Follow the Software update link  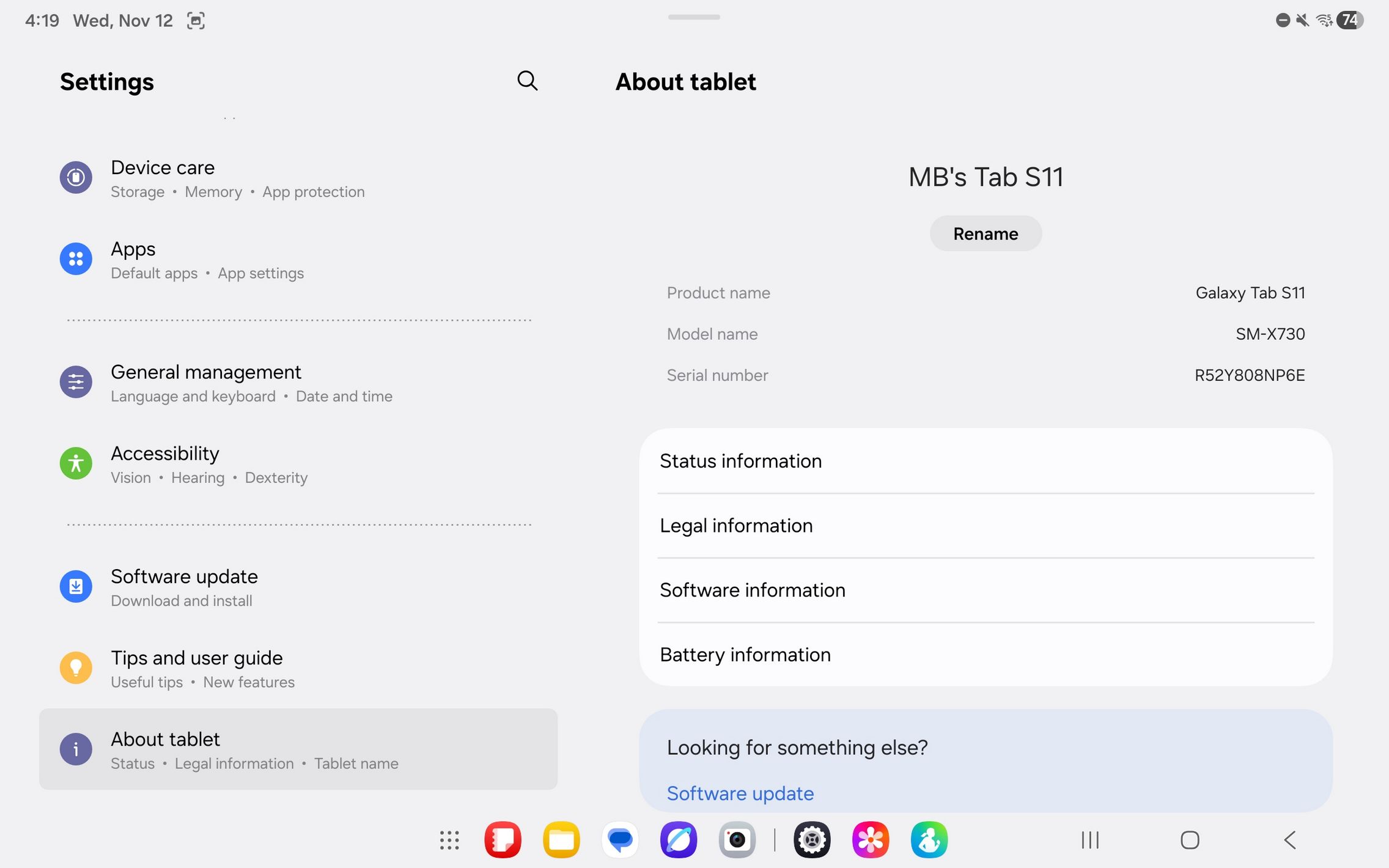[x=740, y=793]
